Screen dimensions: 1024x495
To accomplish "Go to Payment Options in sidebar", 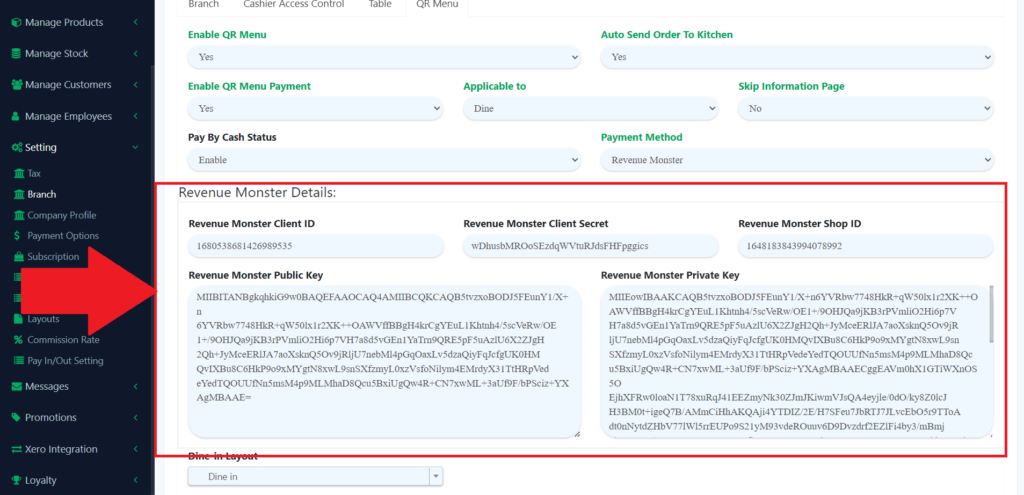I will coord(62,236).
